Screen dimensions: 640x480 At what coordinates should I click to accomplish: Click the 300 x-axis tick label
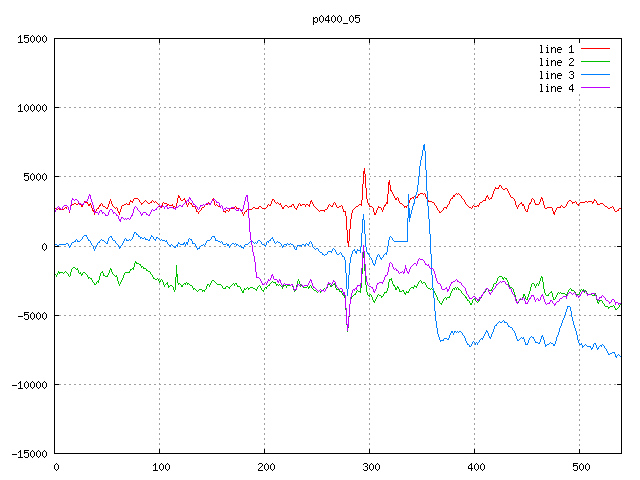[x=370, y=467]
